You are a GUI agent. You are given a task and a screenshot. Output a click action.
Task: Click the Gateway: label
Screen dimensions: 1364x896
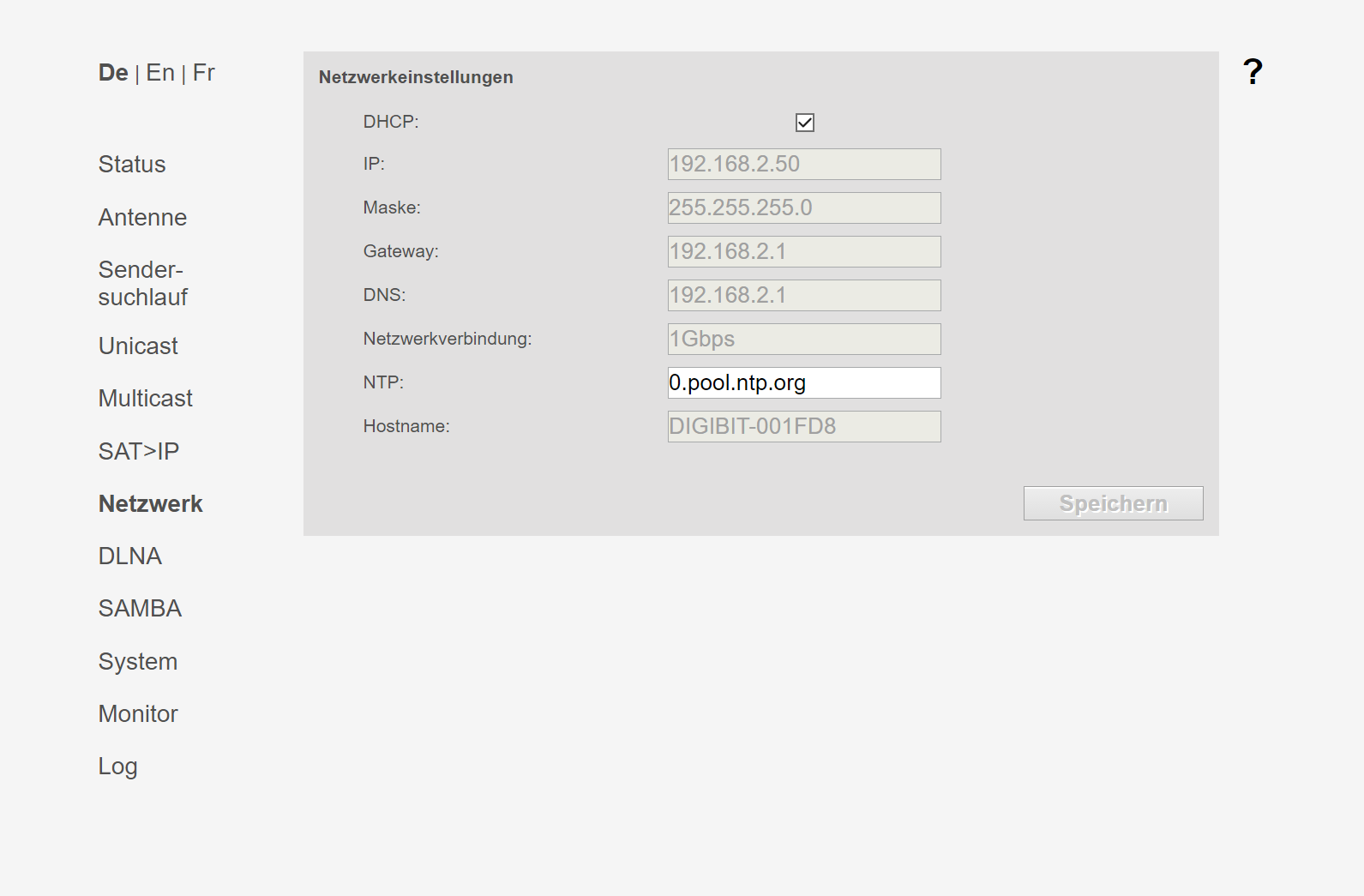click(400, 251)
